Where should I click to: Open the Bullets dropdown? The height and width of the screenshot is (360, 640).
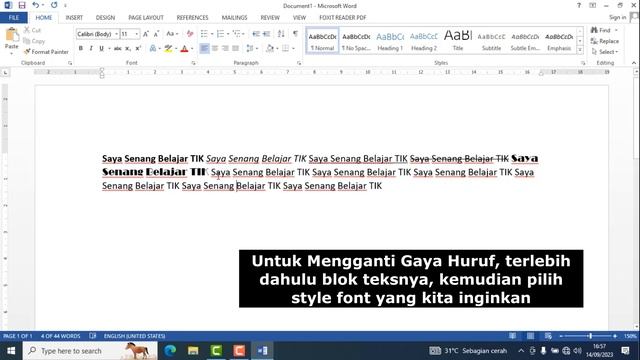pos(212,34)
